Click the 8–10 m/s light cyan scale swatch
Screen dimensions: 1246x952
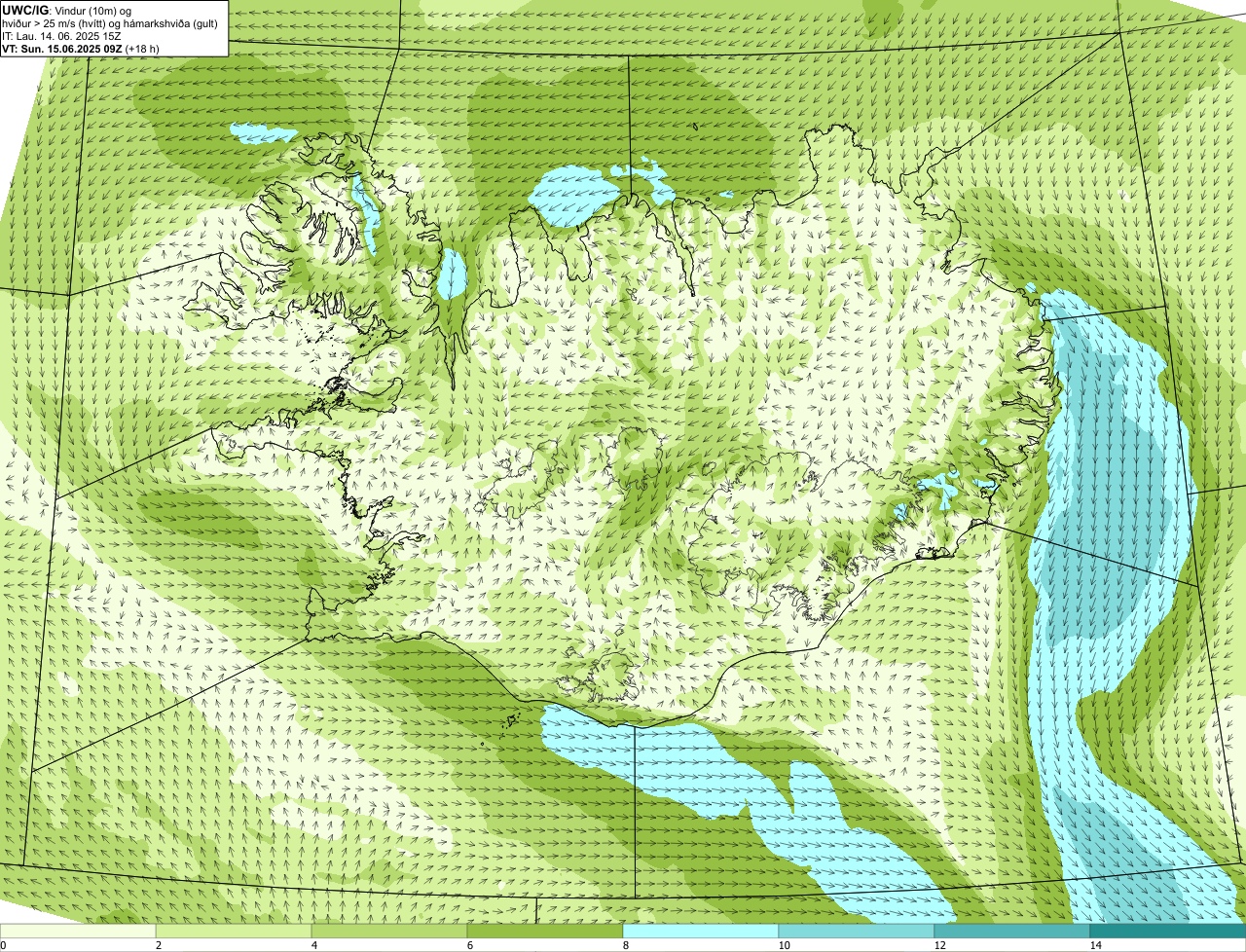pyautogui.click(x=701, y=932)
